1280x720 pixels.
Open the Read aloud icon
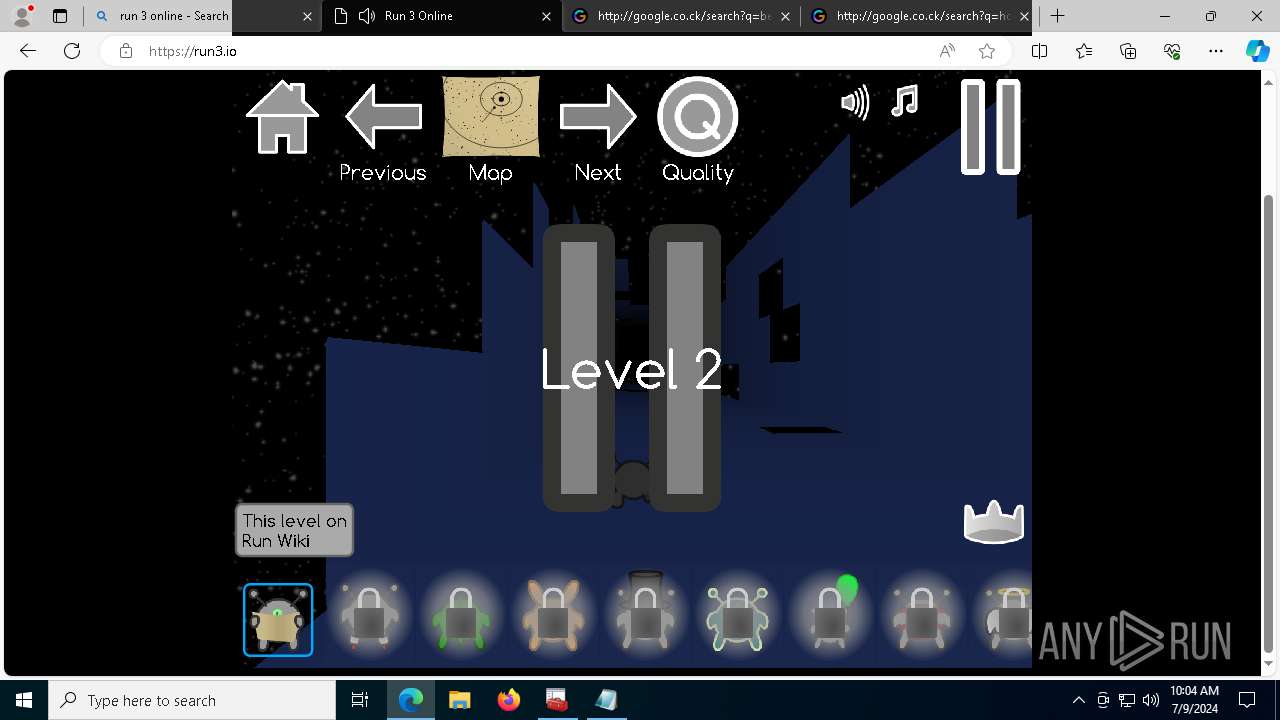(x=947, y=51)
